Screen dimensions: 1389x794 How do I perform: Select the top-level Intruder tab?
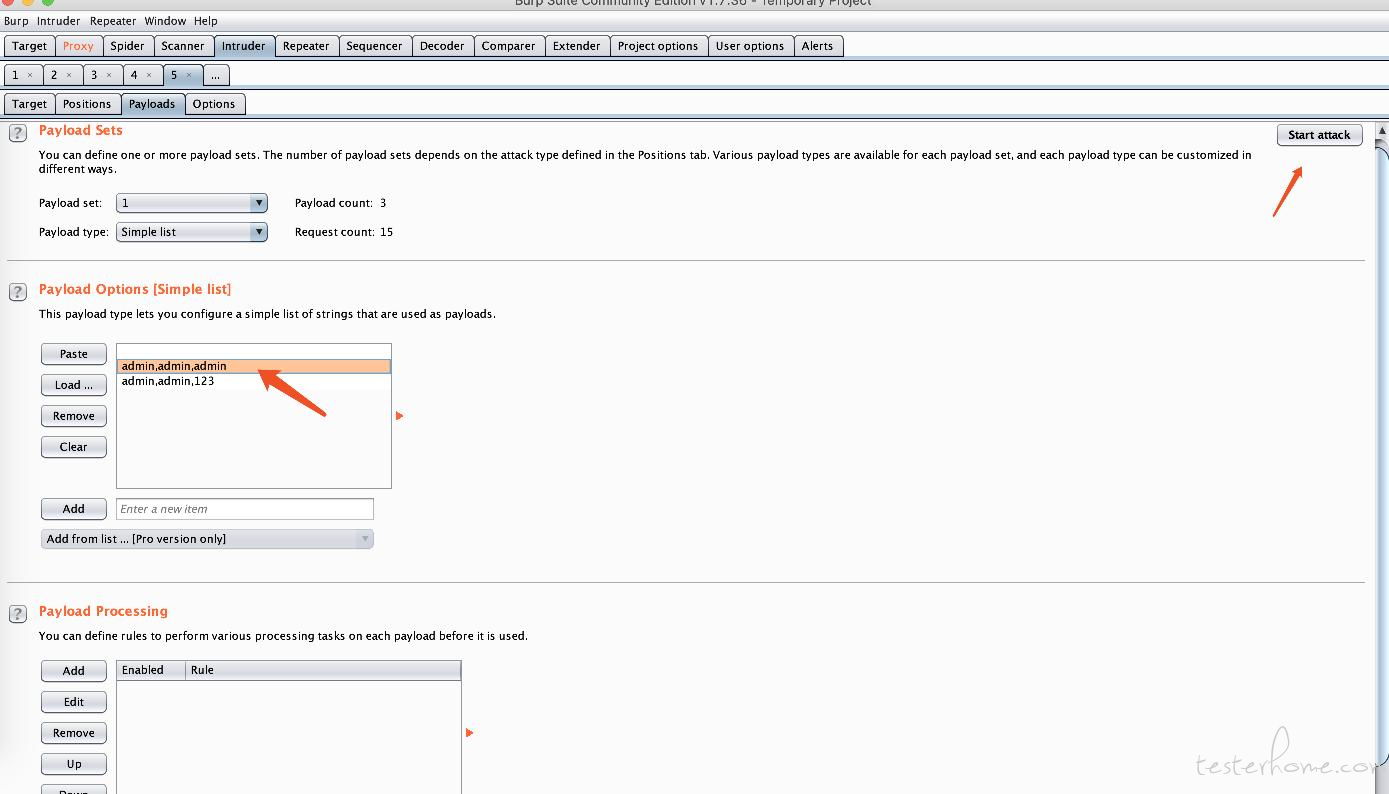click(x=244, y=46)
